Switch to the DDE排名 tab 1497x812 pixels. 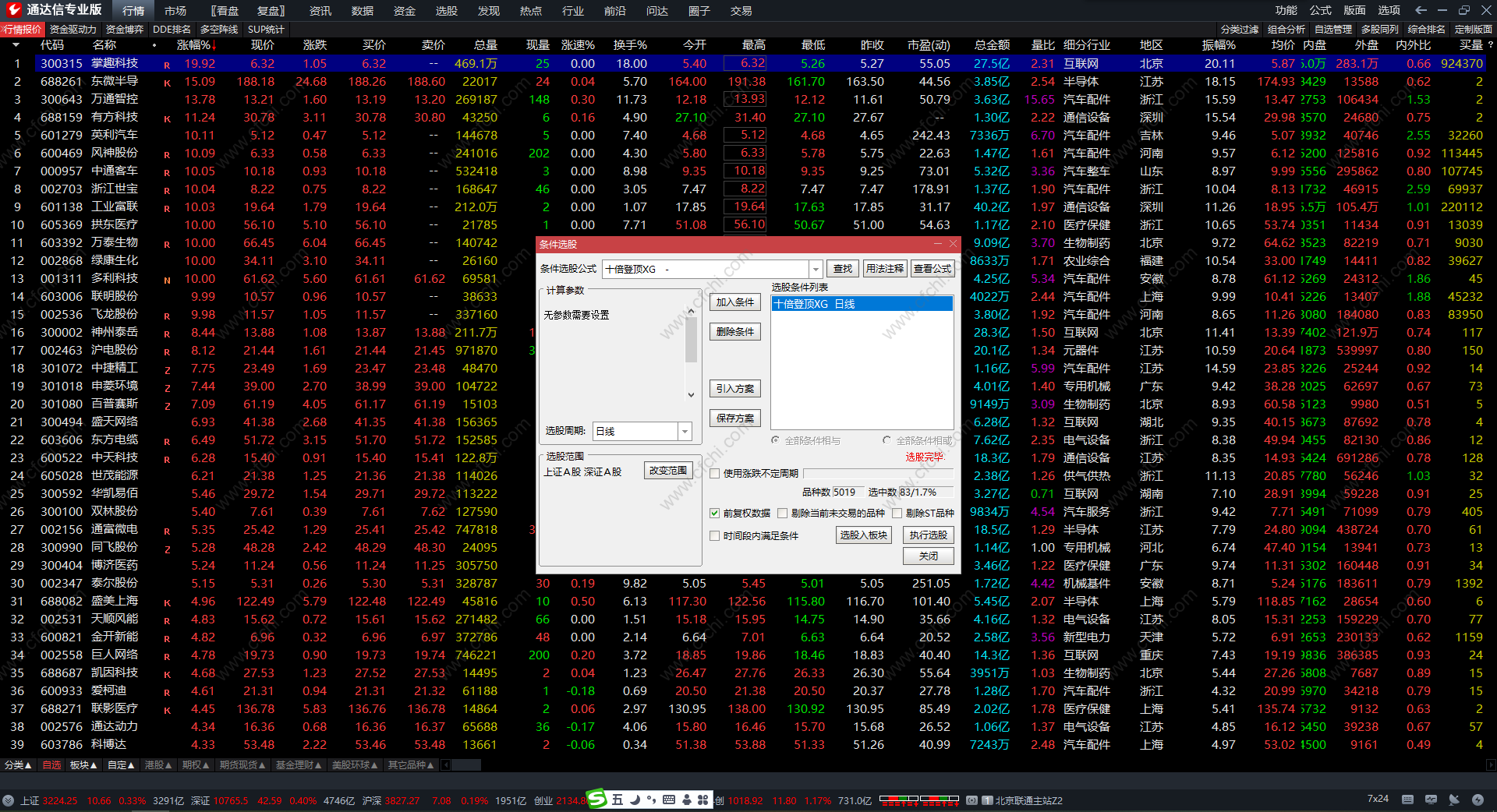[x=172, y=30]
